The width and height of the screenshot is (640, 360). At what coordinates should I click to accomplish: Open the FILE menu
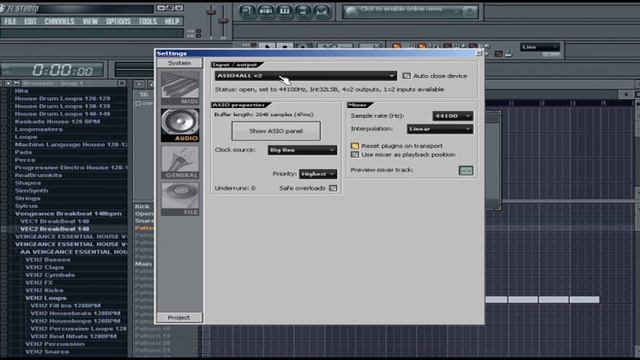[x=10, y=21]
